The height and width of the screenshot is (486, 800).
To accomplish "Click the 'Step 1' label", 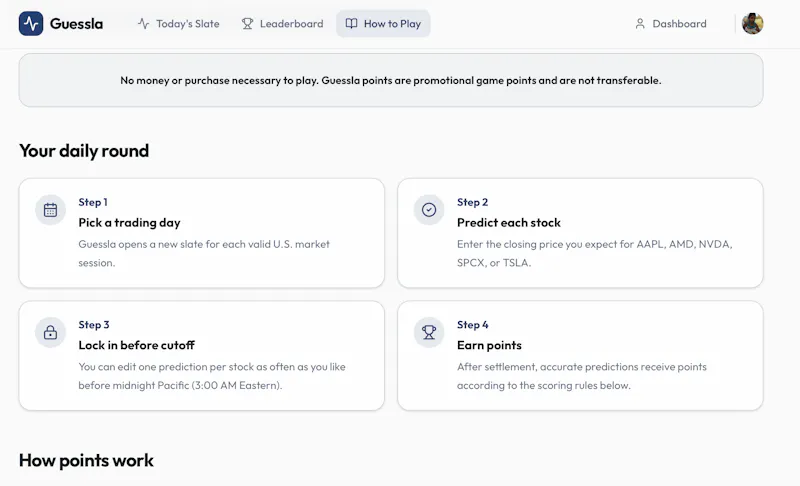I will (x=93, y=202).
